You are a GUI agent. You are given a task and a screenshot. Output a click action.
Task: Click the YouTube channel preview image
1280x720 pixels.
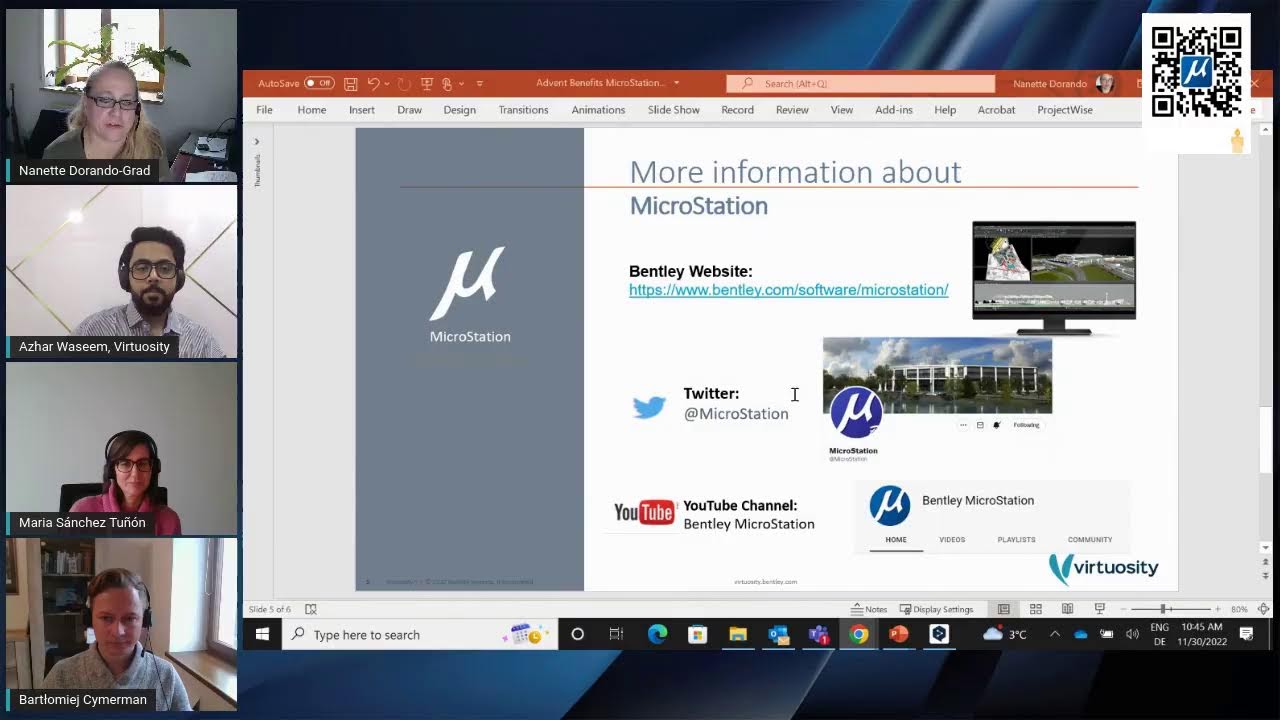tap(992, 517)
